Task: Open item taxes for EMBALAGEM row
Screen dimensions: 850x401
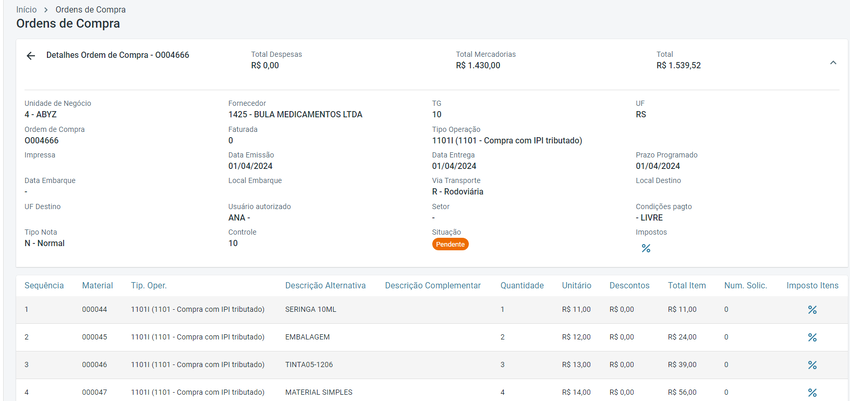Action: 812,338
